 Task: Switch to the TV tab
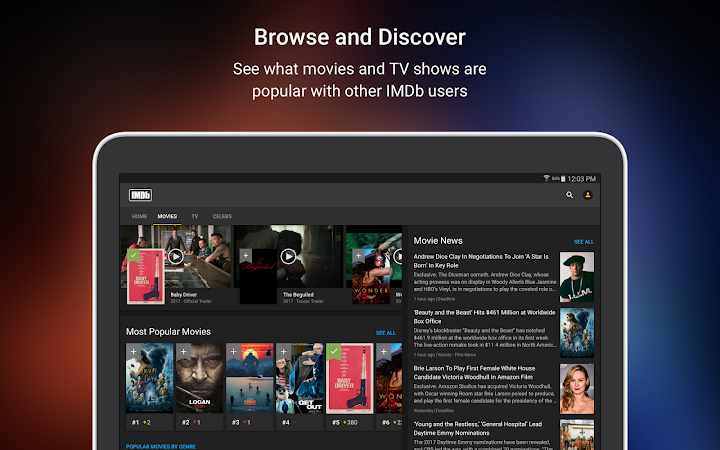pyautogui.click(x=195, y=216)
